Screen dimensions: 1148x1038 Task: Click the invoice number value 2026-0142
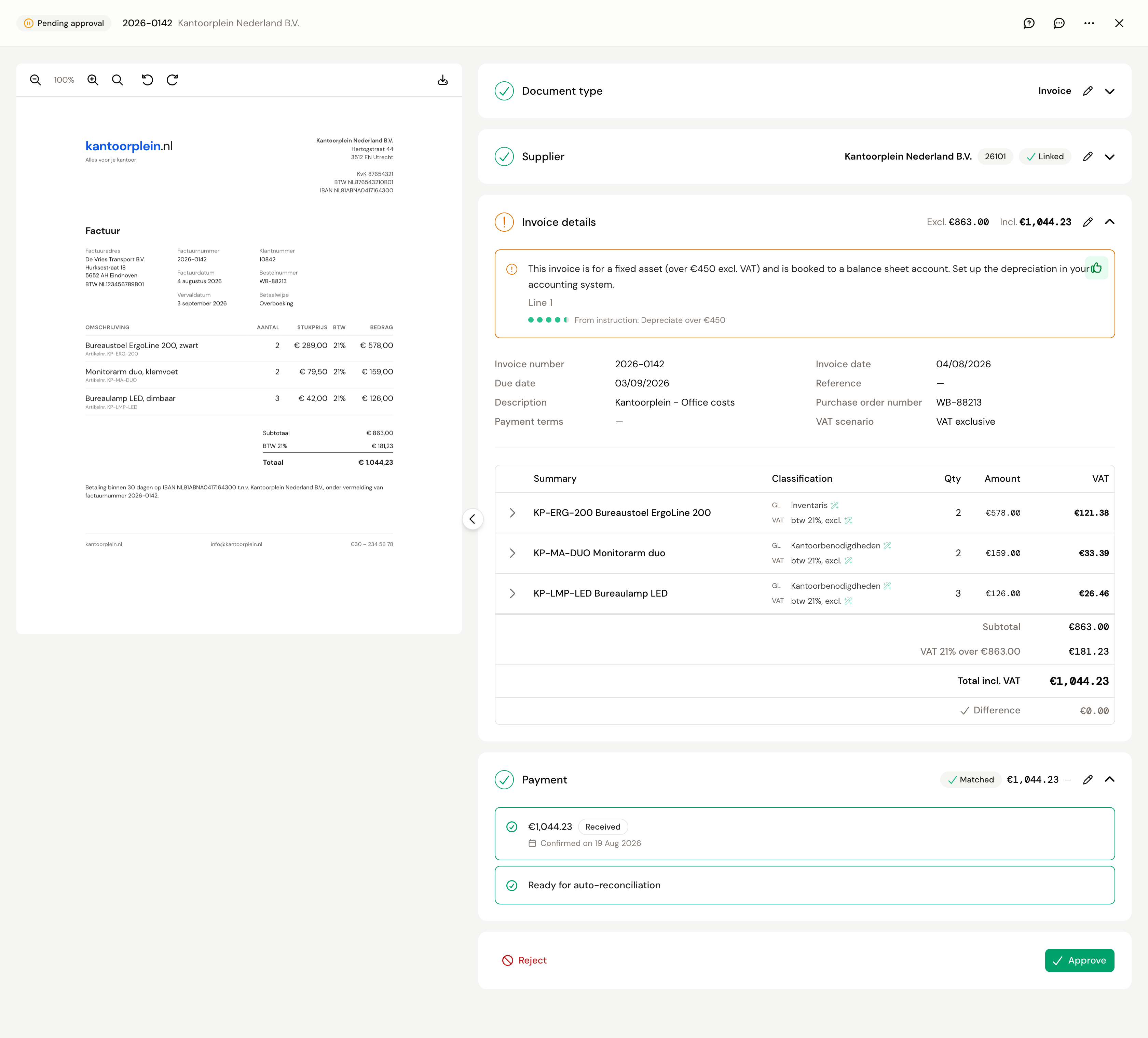(640, 365)
